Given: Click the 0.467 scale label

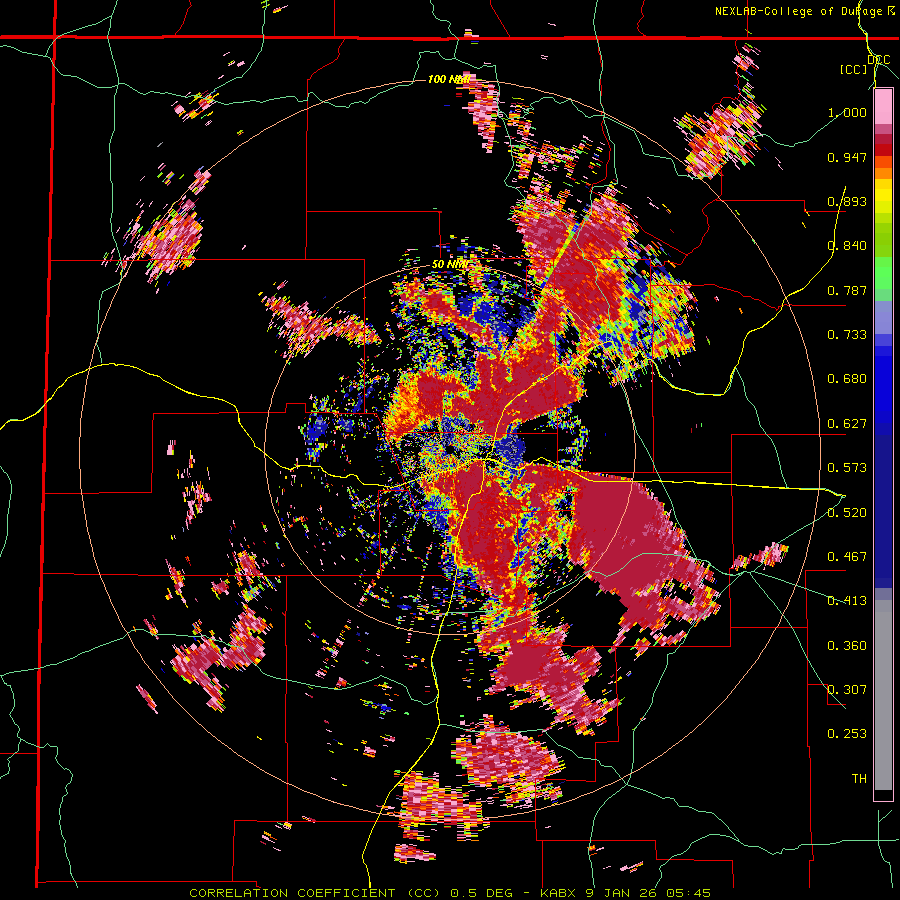Looking at the screenshot, I should click(x=847, y=557).
